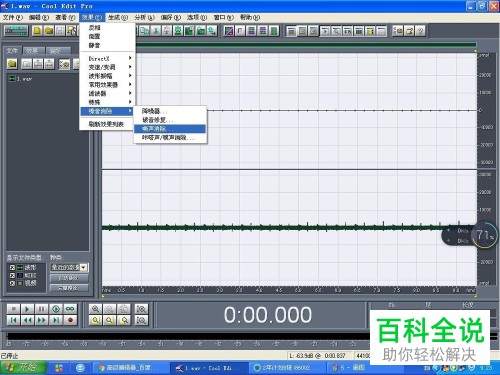Open the 生成(G) menu
This screenshot has height=375, width=500.
click(x=118, y=17)
